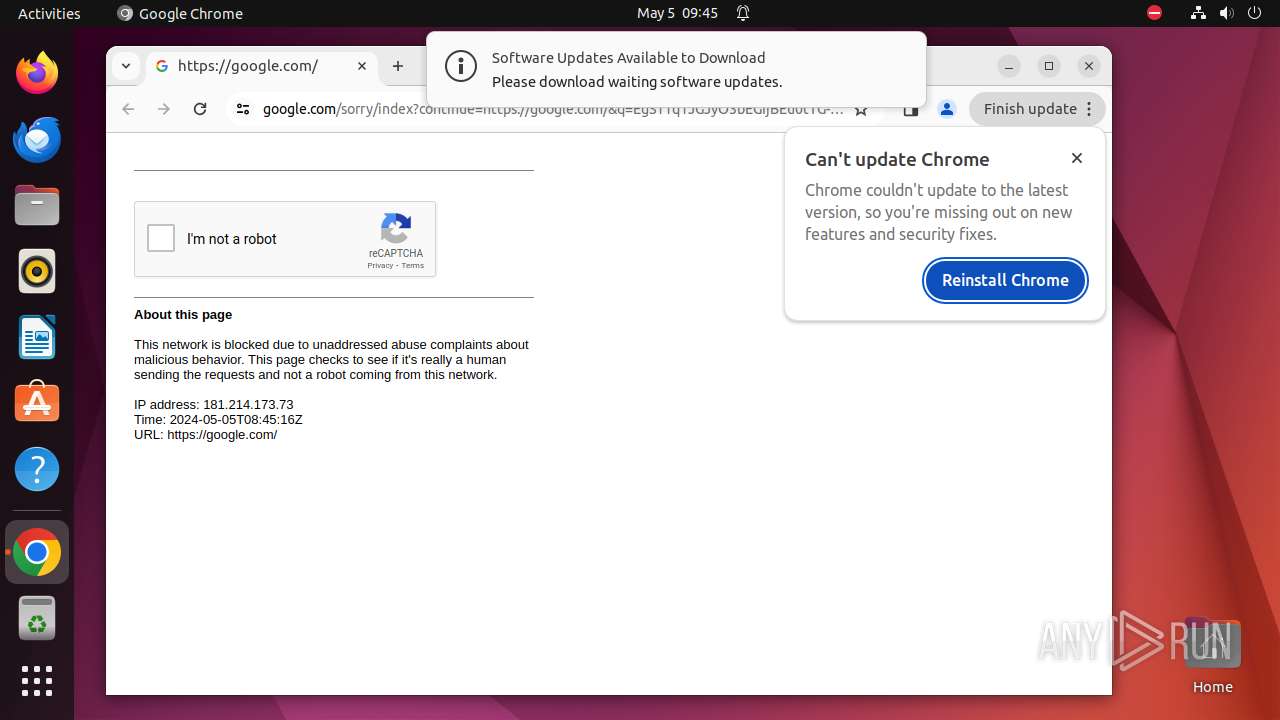
Task: View site information icon in address bar
Action: pyautogui.click(x=243, y=109)
